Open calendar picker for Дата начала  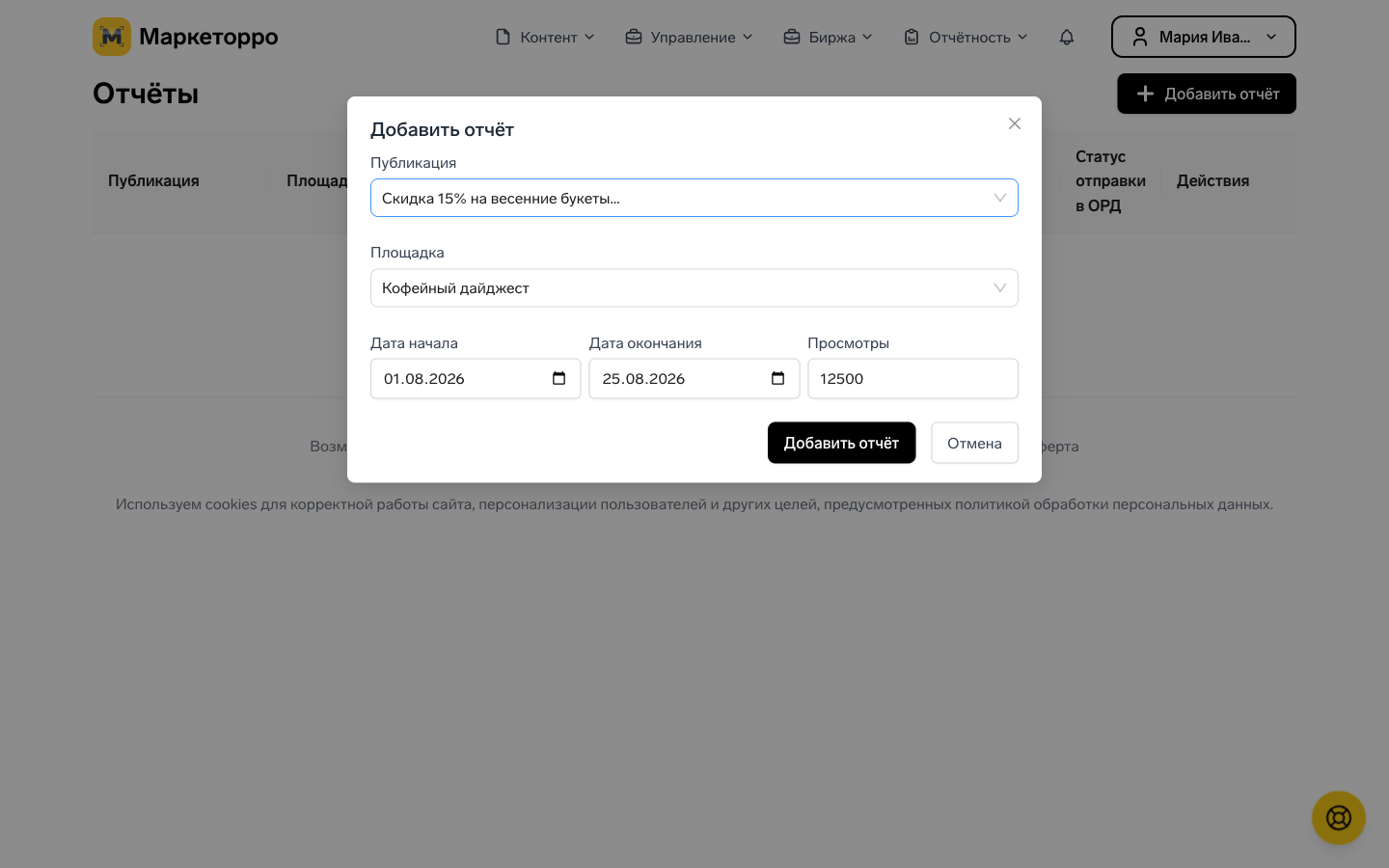[559, 378]
